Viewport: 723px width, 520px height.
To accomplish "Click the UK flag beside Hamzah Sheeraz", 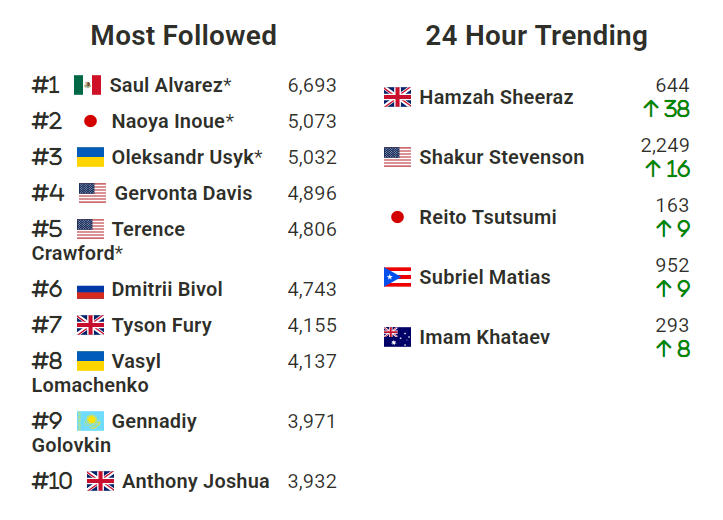I will pos(397,97).
